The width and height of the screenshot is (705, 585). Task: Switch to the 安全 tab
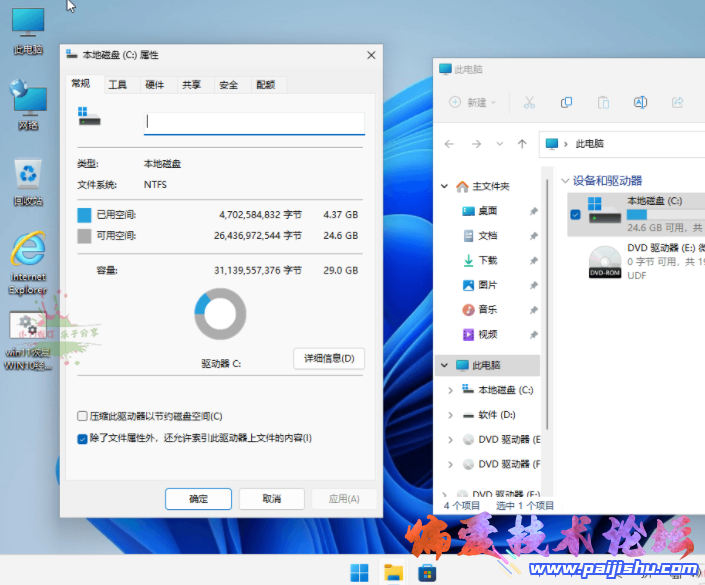click(228, 85)
